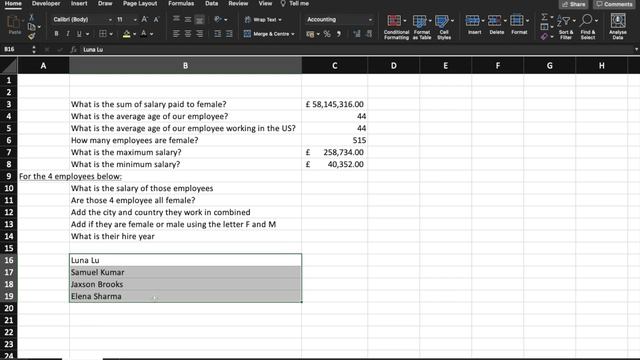
Task: Click the AutoSum sigma icon
Action: point(544,17)
